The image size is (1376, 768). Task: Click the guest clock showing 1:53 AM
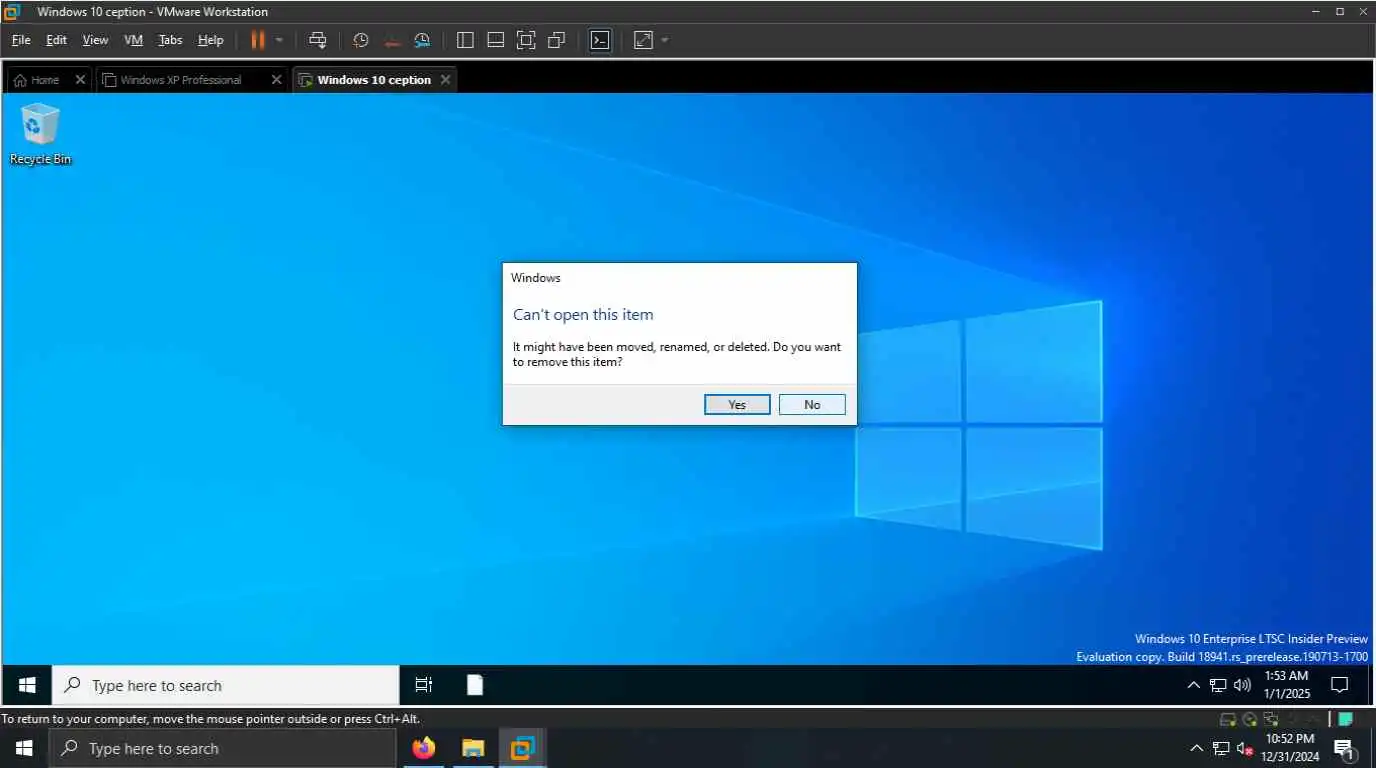1286,685
